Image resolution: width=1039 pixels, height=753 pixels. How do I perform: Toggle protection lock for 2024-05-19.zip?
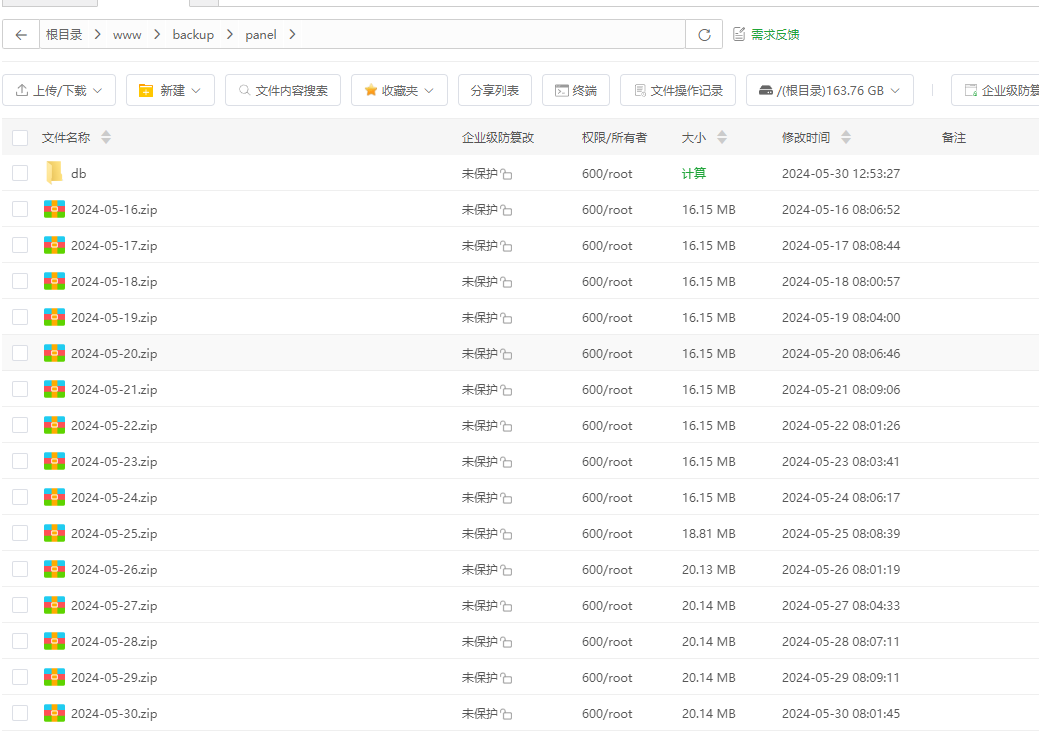pyautogui.click(x=506, y=318)
